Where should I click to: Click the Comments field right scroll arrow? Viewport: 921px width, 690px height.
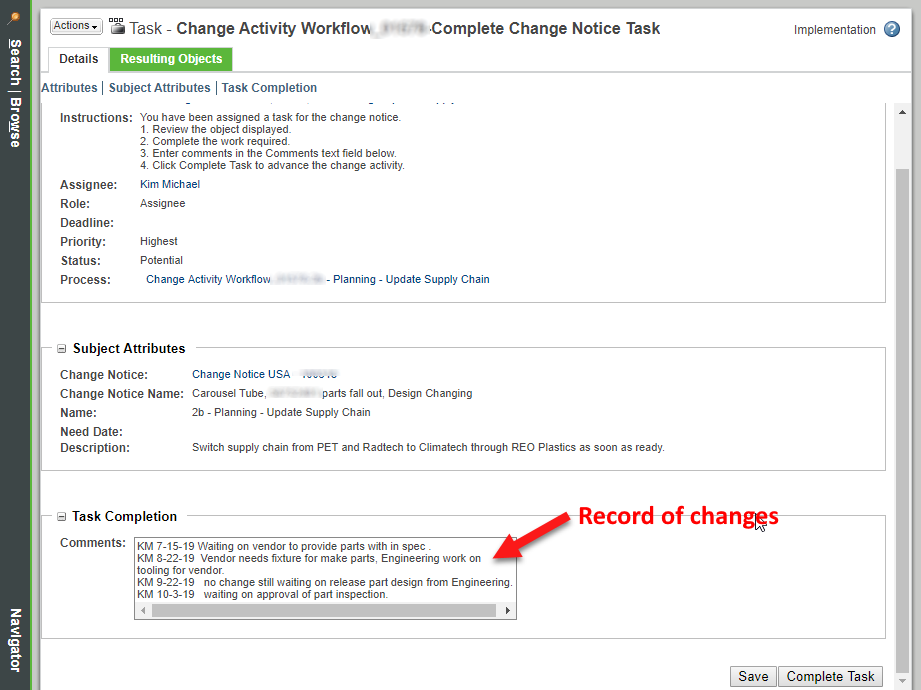[507, 609]
